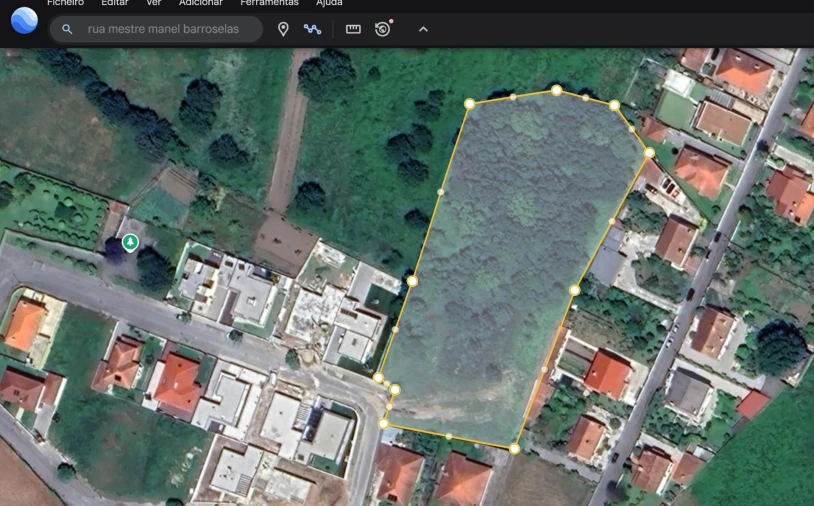
Task: Open the Ver menu
Action: [154, 3]
